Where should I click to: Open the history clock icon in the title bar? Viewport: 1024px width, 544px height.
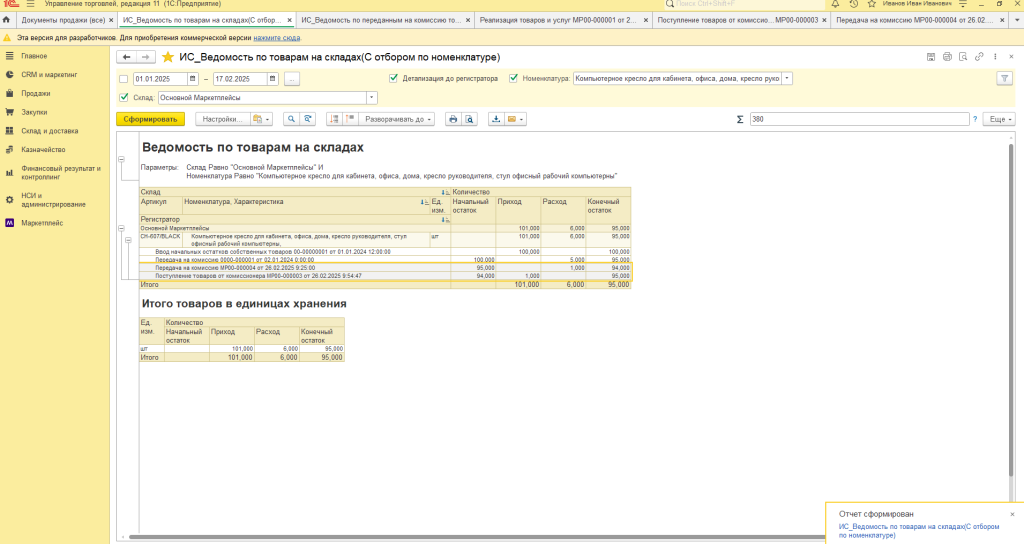pyautogui.click(x=854, y=4)
